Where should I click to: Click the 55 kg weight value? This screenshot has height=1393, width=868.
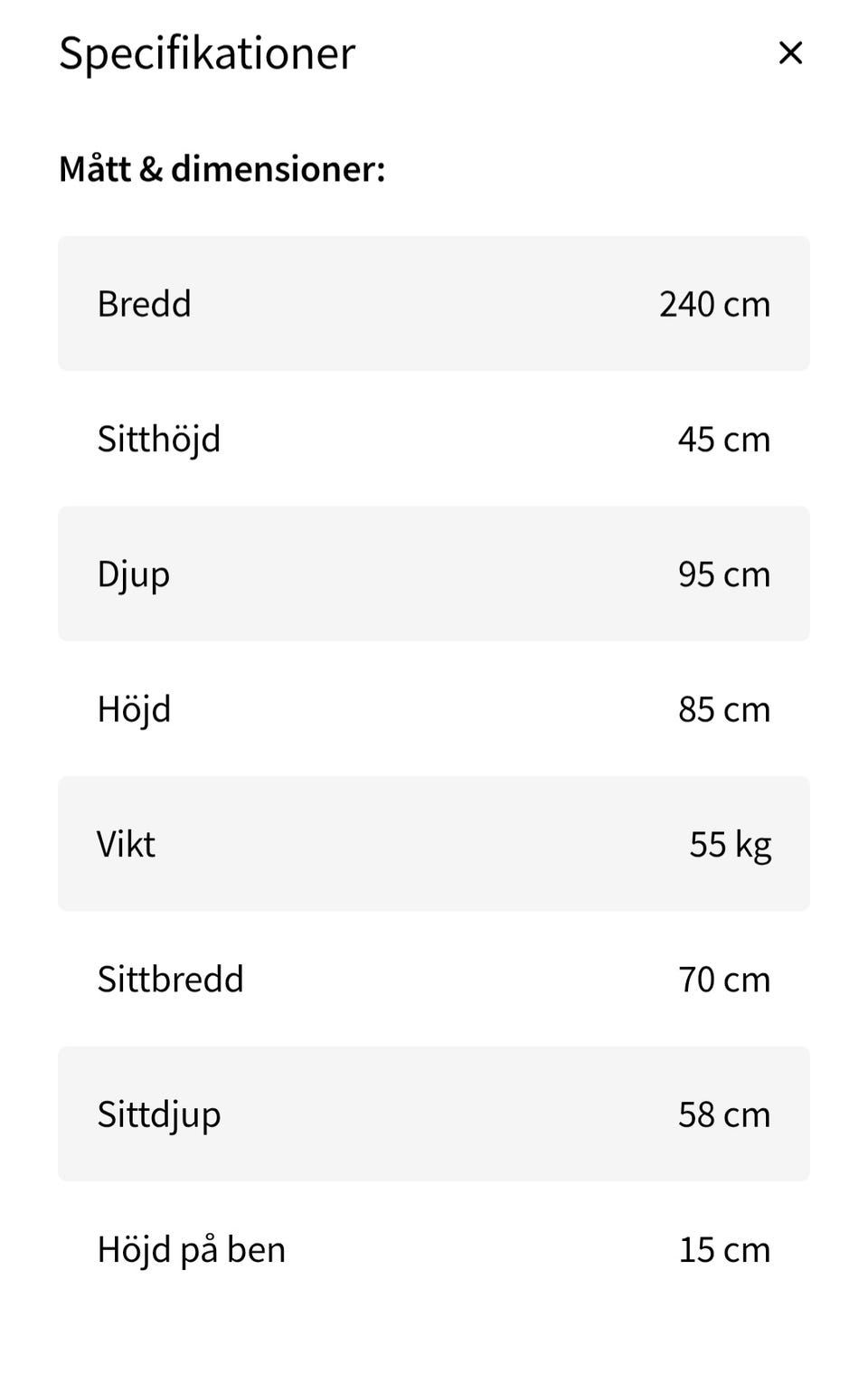pos(730,844)
